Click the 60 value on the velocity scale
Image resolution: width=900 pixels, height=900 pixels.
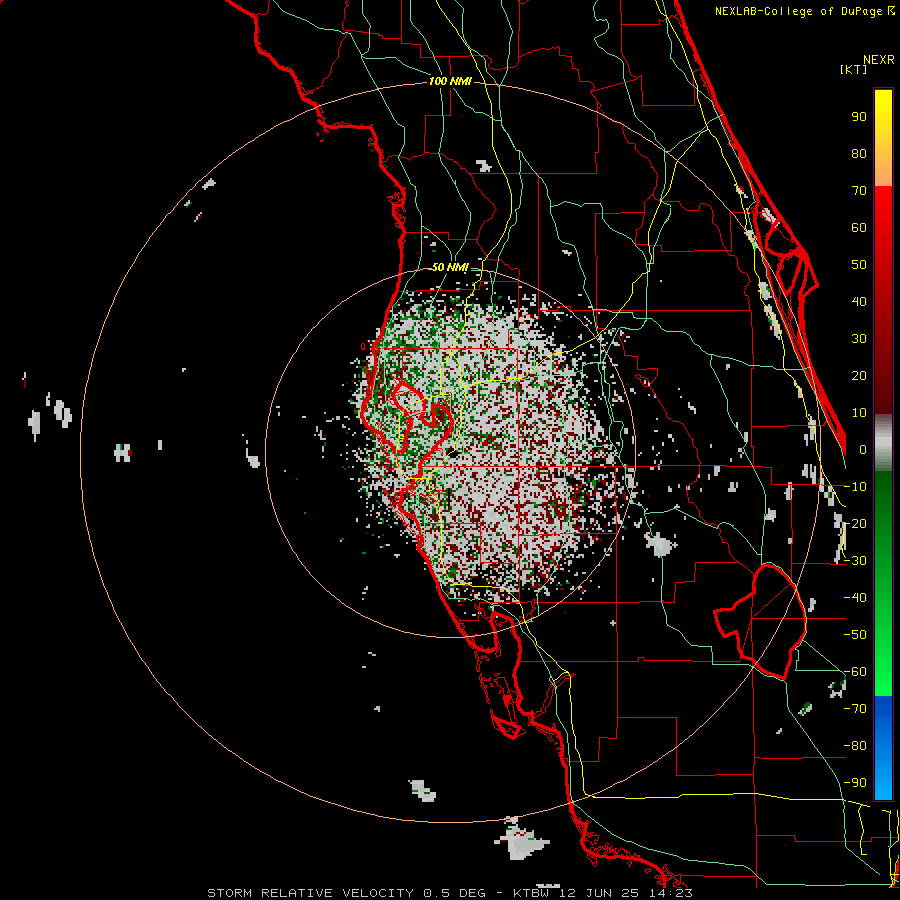pyautogui.click(x=859, y=228)
